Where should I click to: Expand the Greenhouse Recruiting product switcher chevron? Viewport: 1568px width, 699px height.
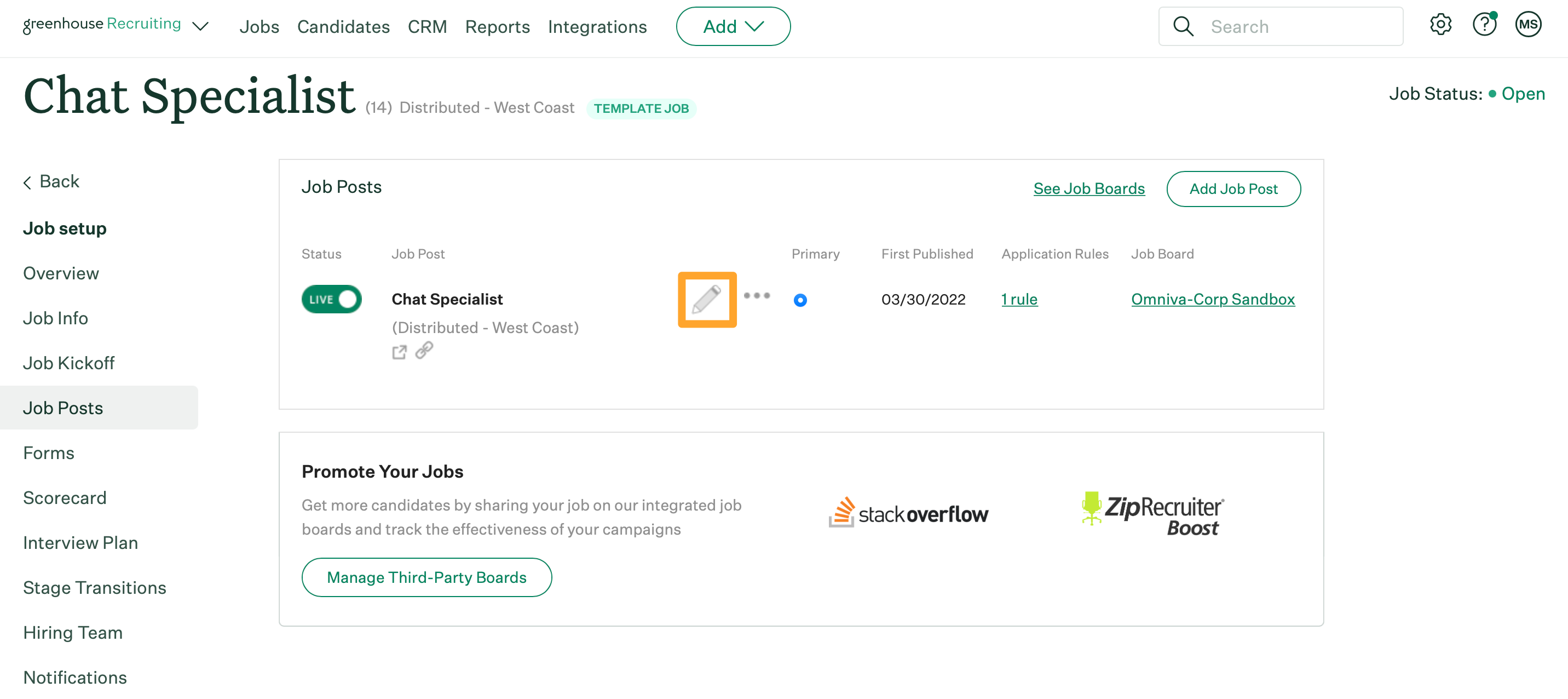200,26
